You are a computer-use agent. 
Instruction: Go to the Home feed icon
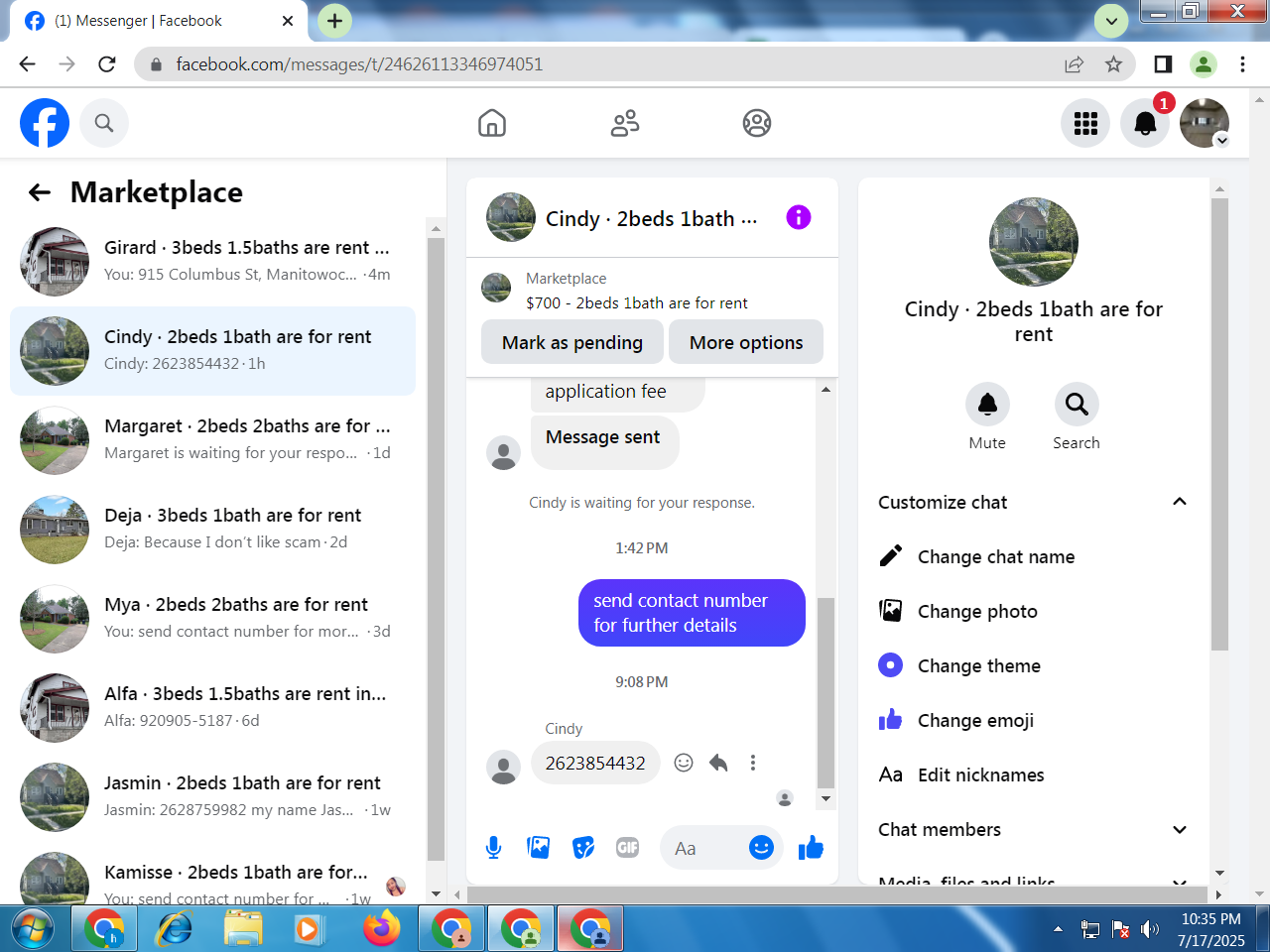[492, 123]
